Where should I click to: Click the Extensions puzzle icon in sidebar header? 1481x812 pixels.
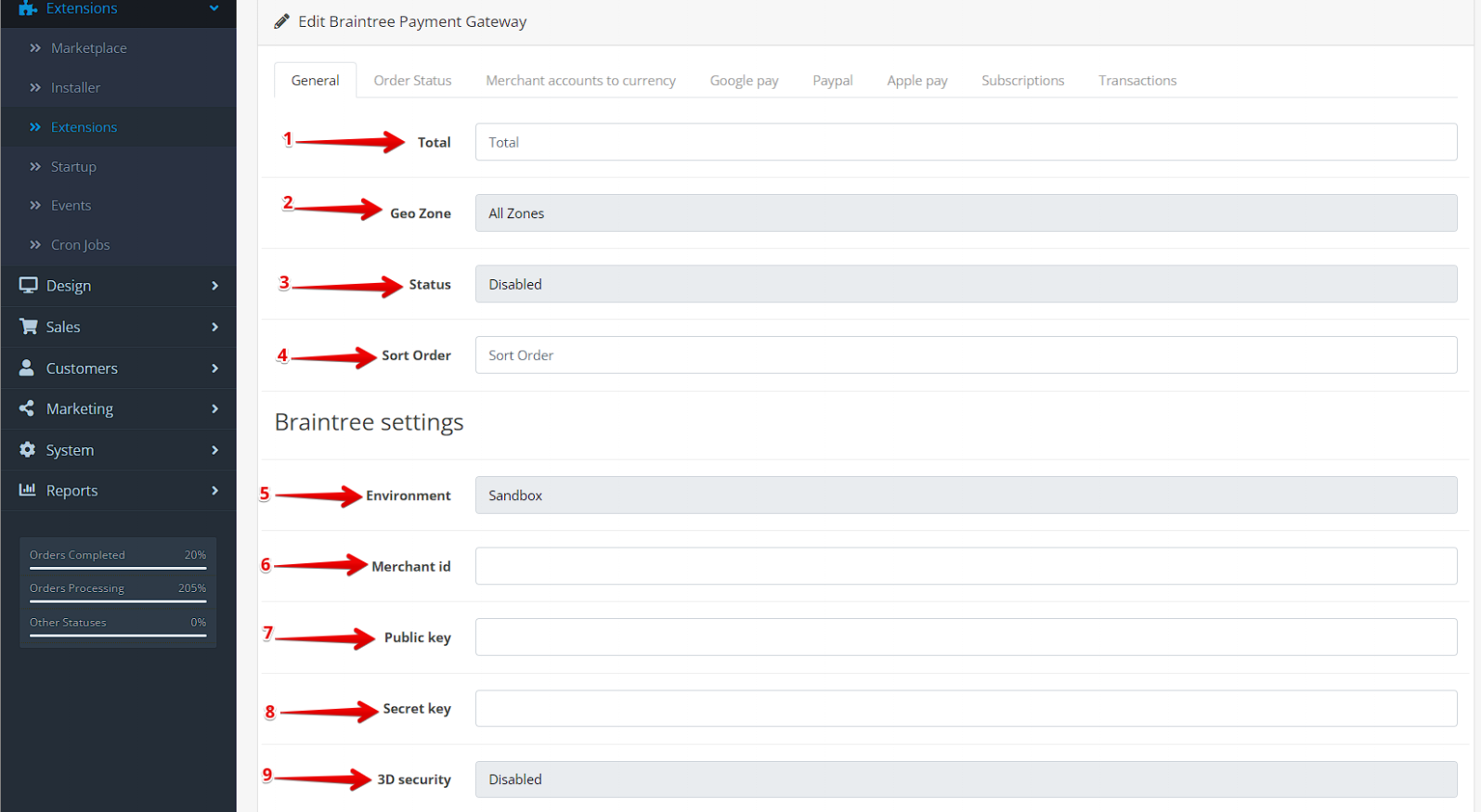click(28, 8)
